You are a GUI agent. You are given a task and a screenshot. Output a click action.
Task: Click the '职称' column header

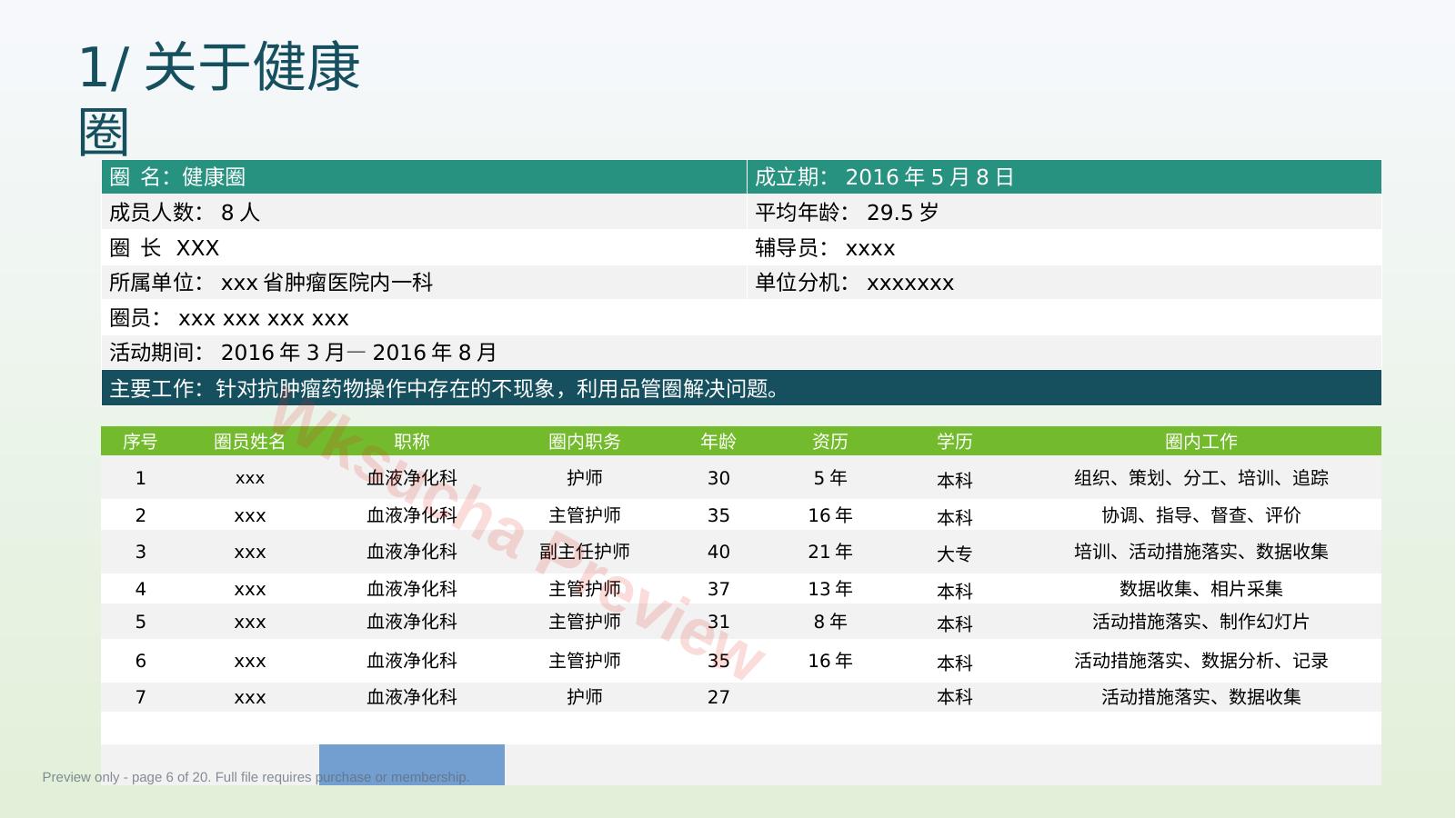tap(412, 441)
